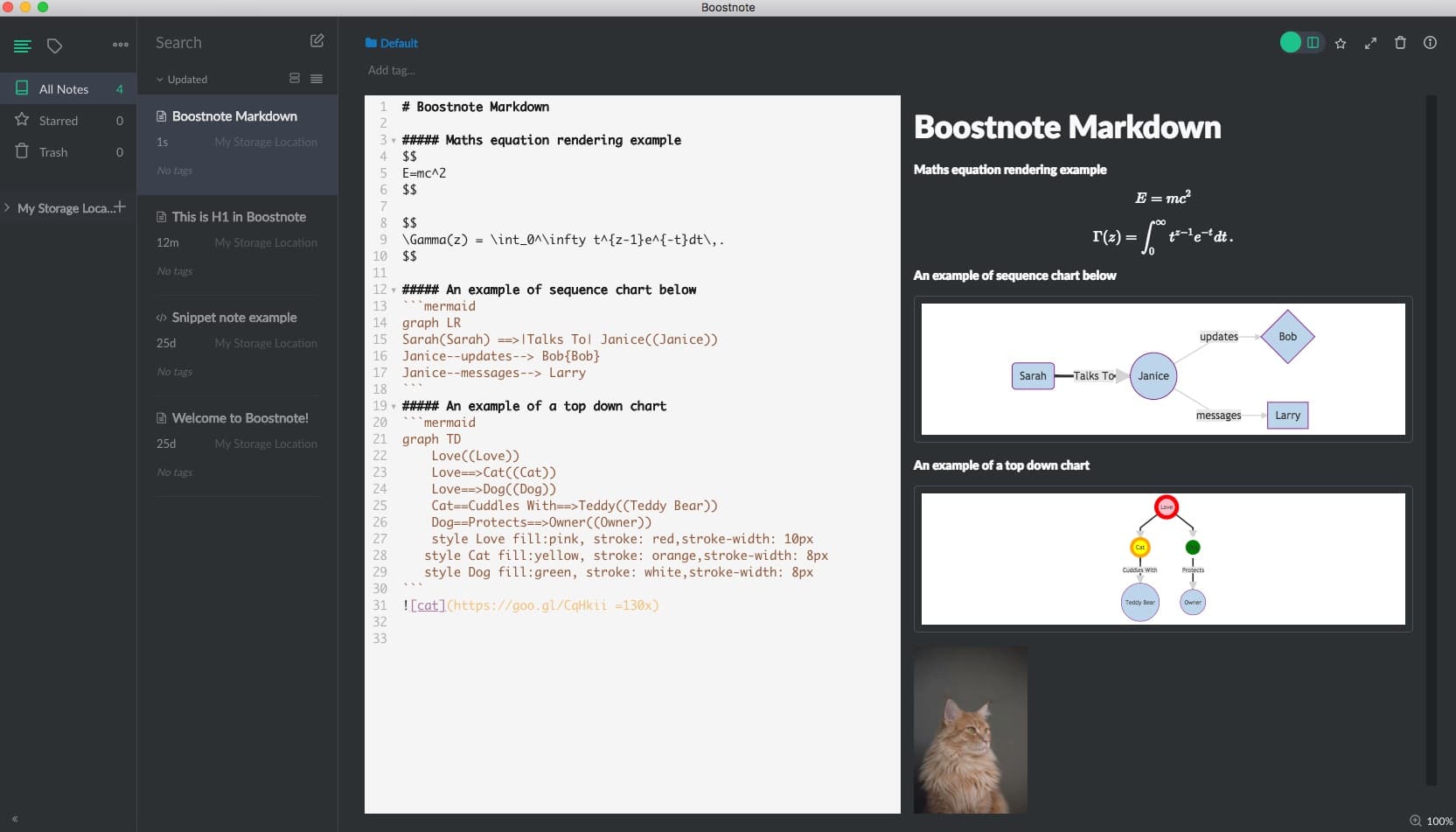The height and width of the screenshot is (832, 1456).
Task: Move the current note to trash
Action: pyautogui.click(x=1400, y=43)
